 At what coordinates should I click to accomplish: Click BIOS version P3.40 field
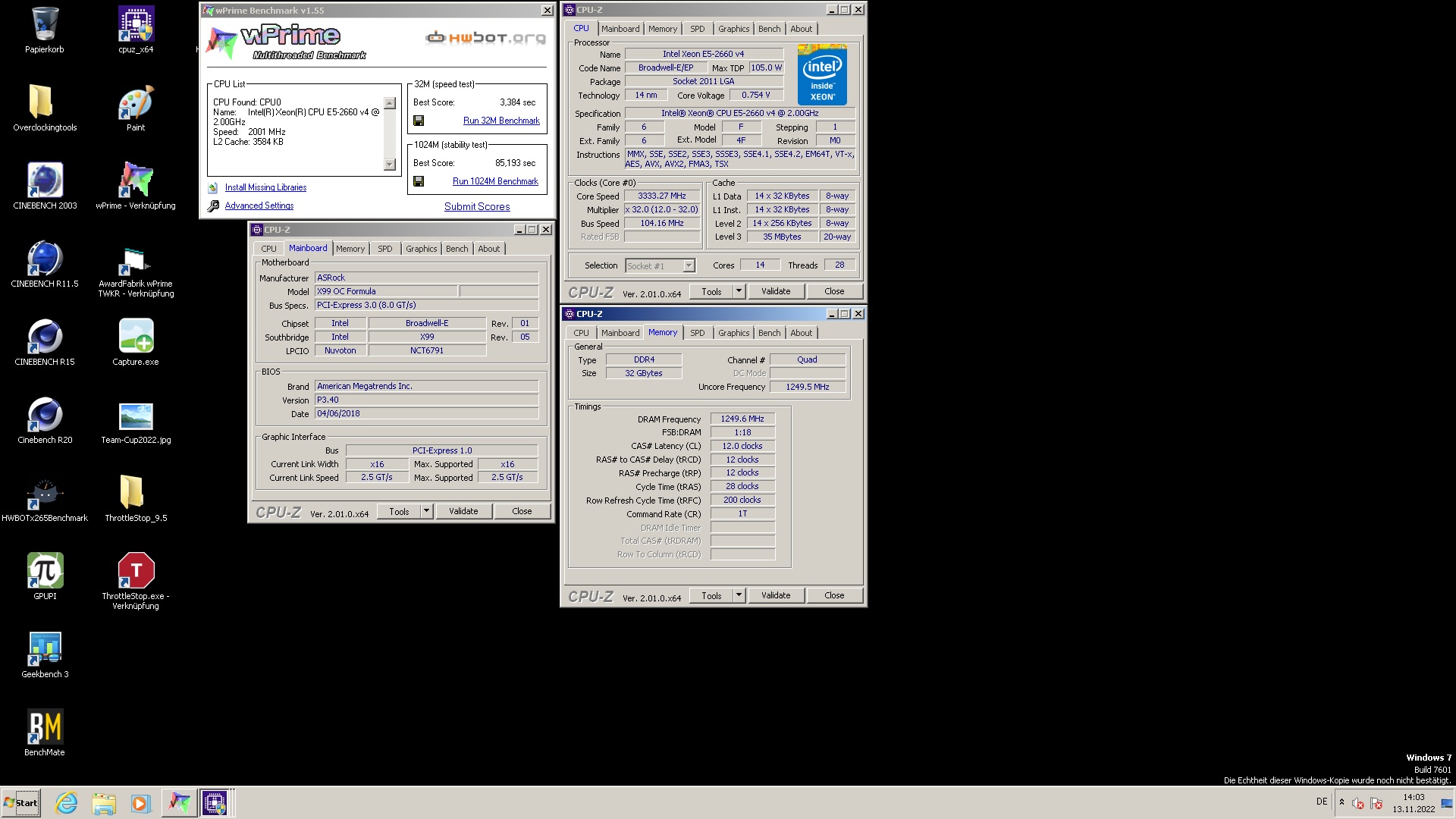(x=426, y=400)
